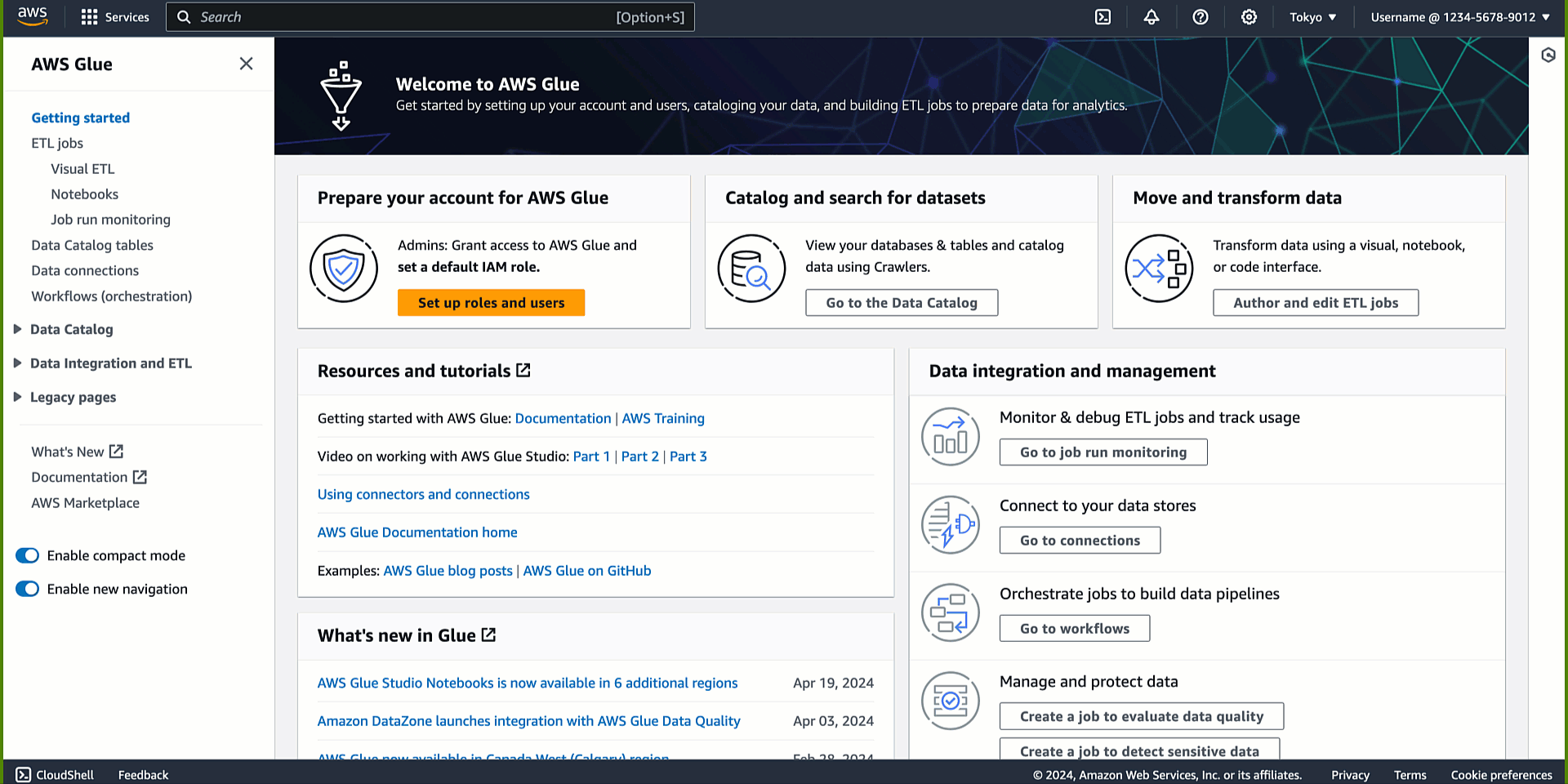Viewport: 1568px width, 784px height.
Task: Go to Visual ETL
Action: [x=82, y=169]
